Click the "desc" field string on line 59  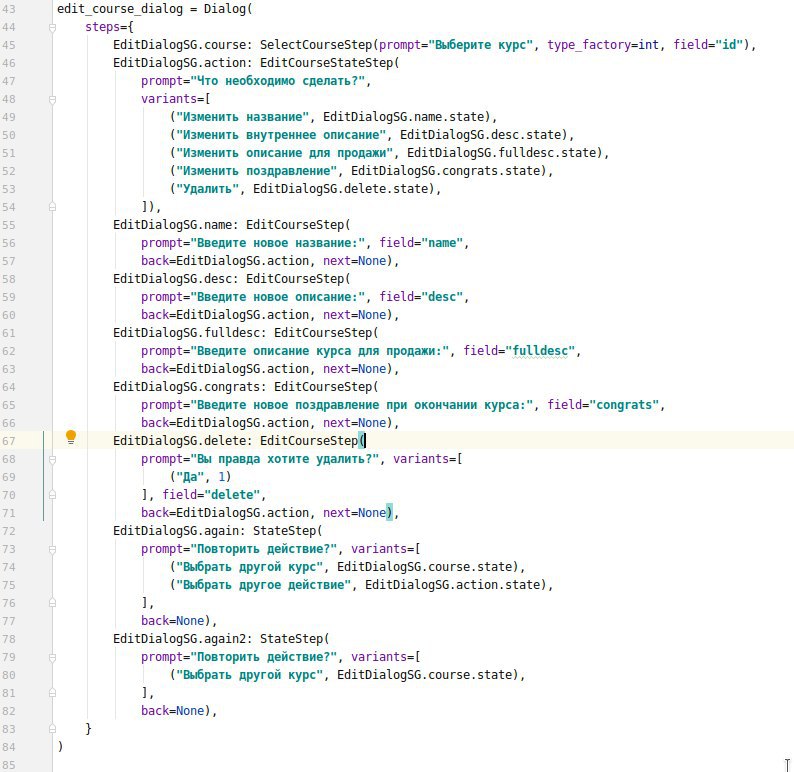point(442,297)
